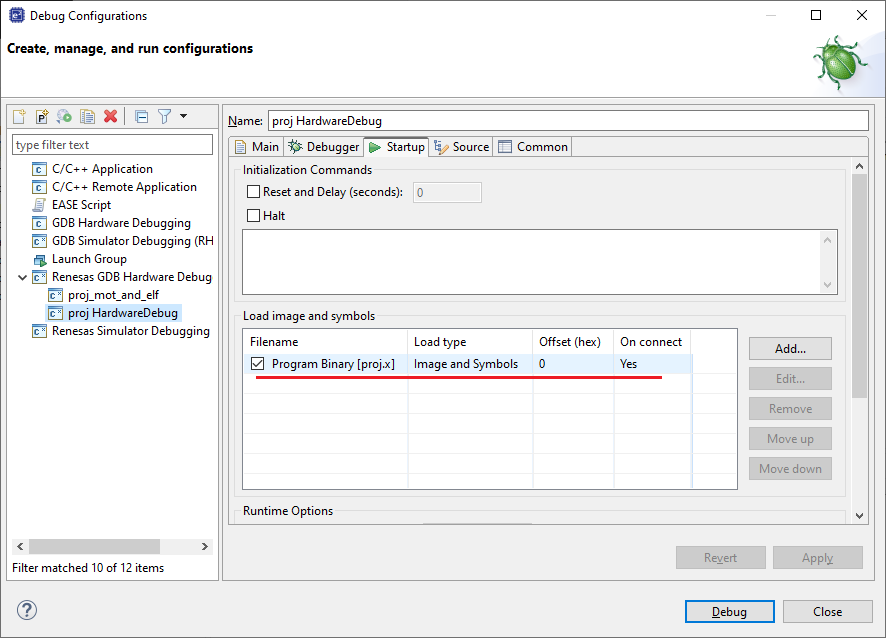Image resolution: width=886 pixels, height=638 pixels.
Task: Enable Reset and Delay checkbox
Action: coord(254,192)
